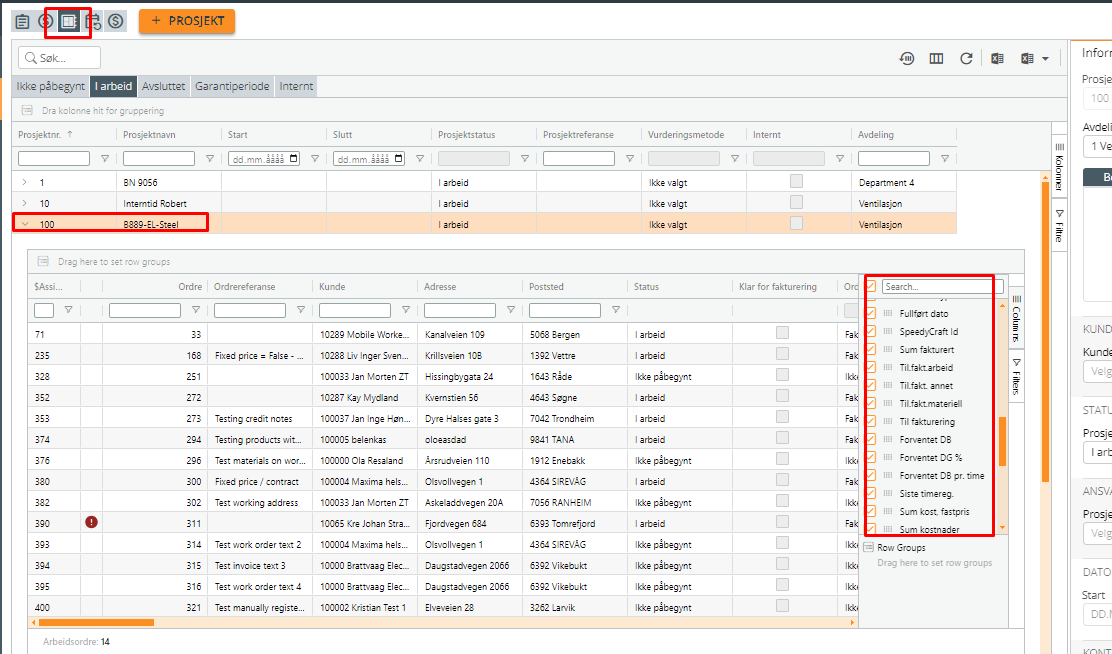Viewport: 1112px width, 654px height.
Task: Open filter for Avdeling column
Action: (x=945, y=159)
